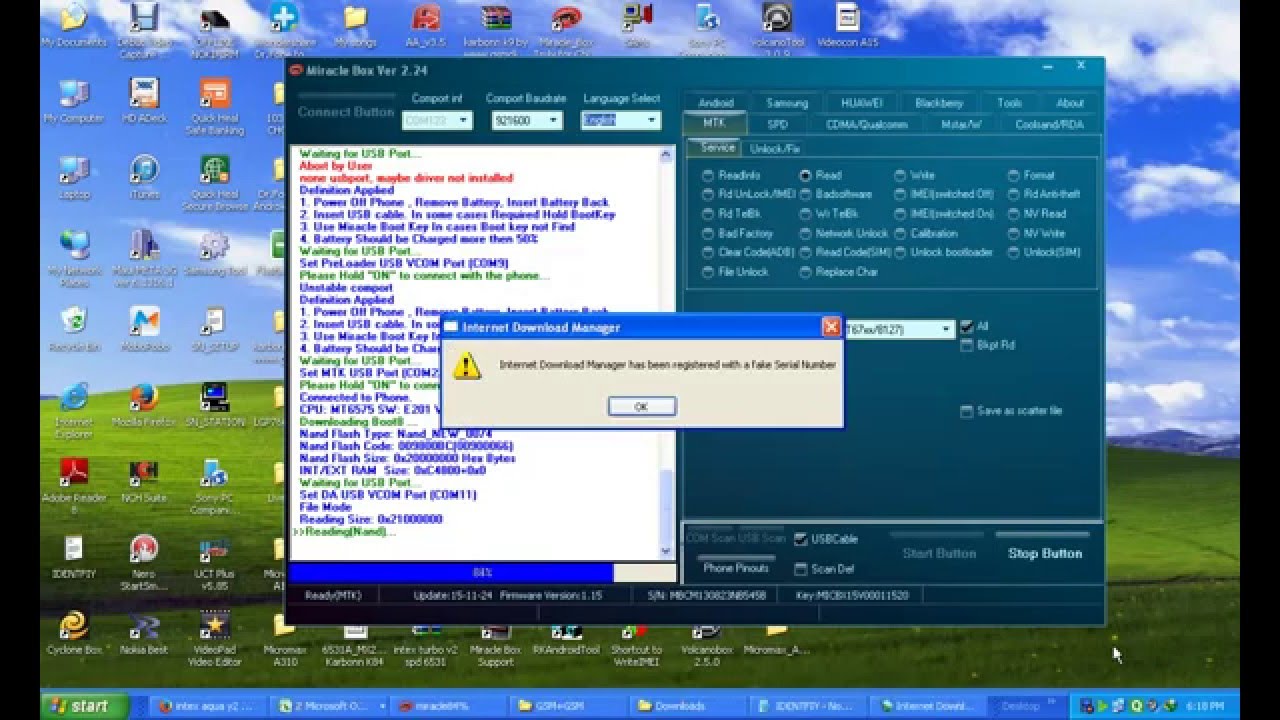Switch to the HUAWEI tab
The image size is (1280, 720).
(x=861, y=103)
